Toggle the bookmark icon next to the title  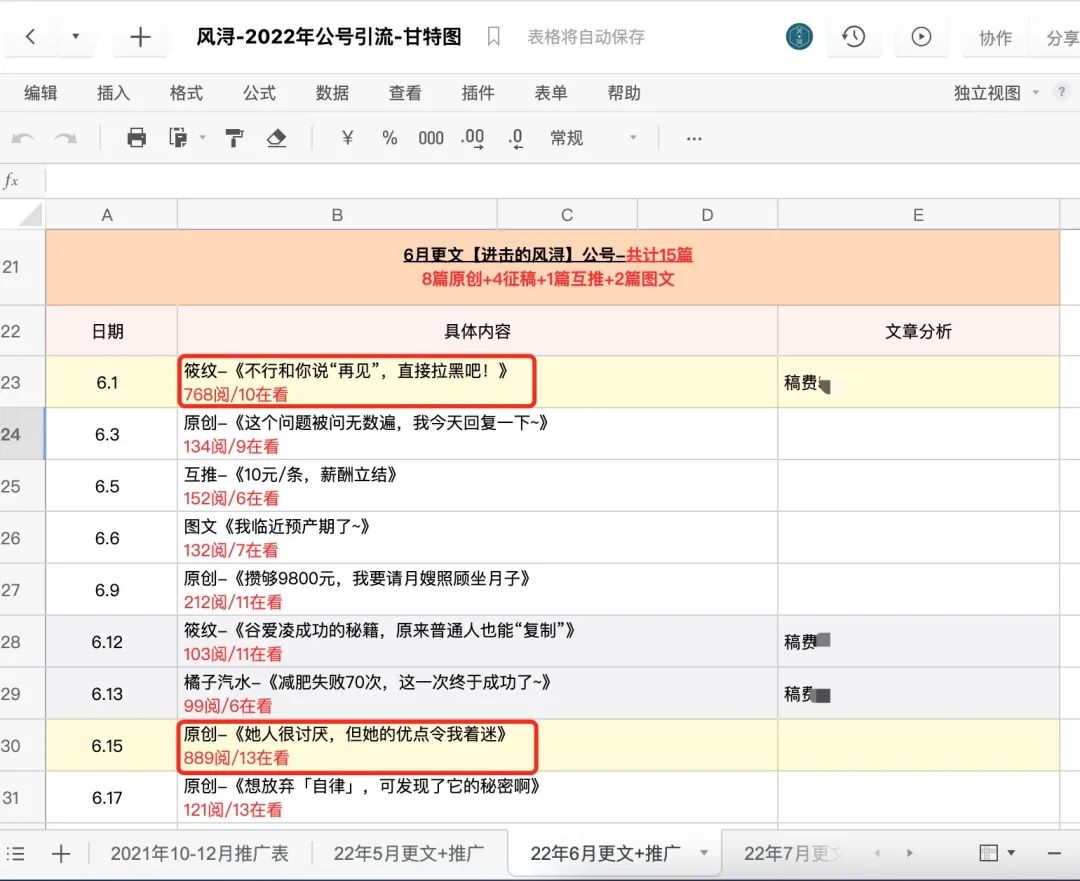[x=492, y=36]
